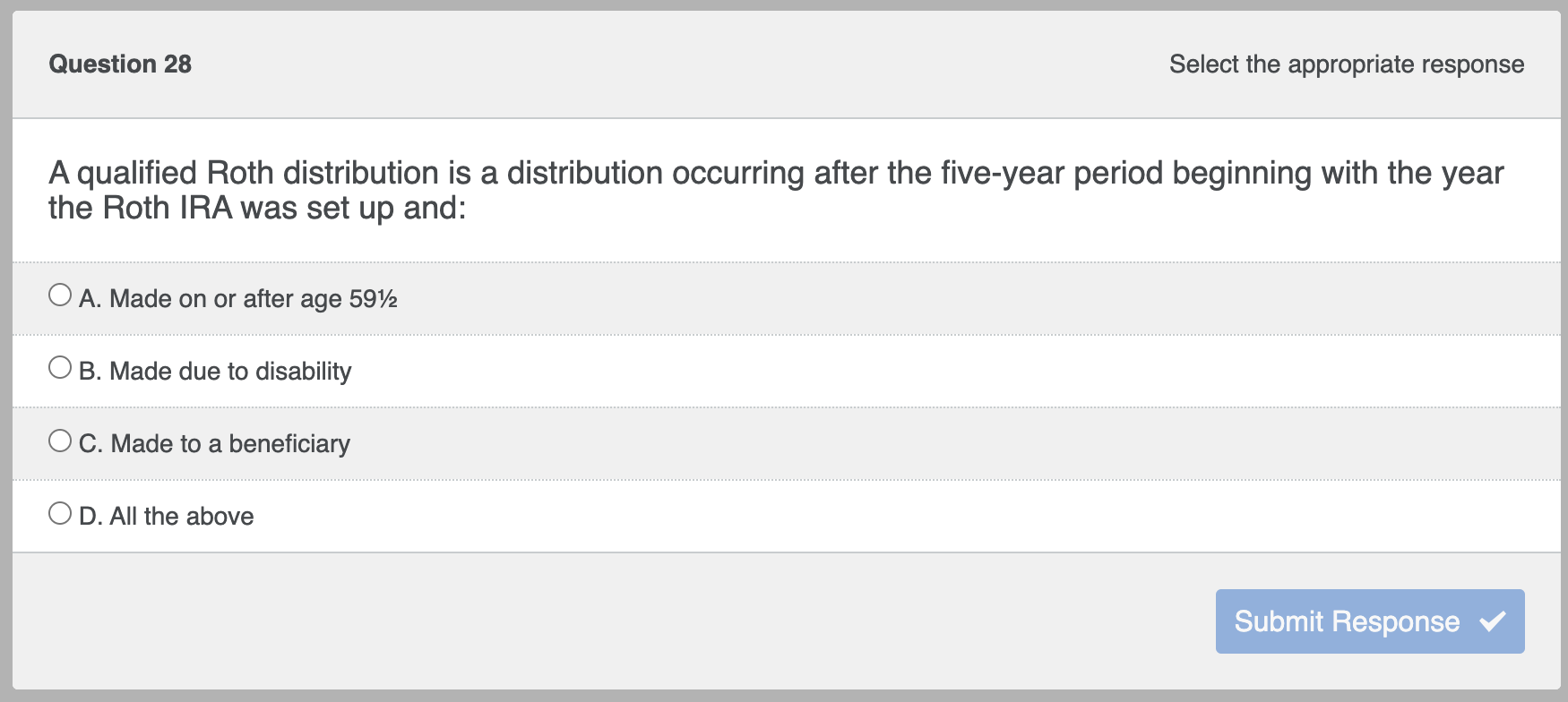Select answer 'Made to a beneficiary'
Viewport: 1568px width, 702px height.
click(214, 444)
